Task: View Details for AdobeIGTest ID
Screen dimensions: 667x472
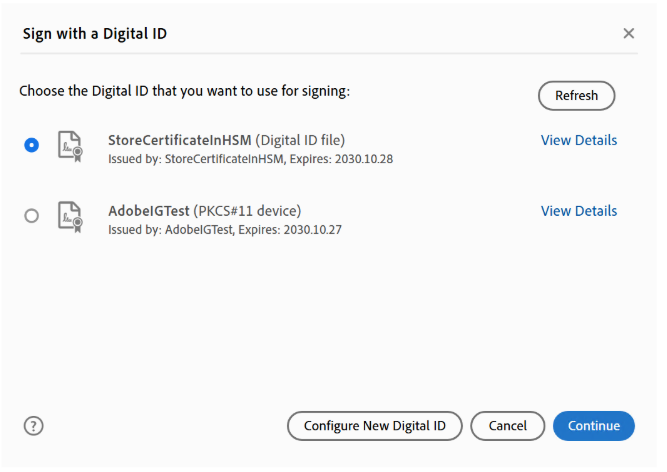Action: click(x=579, y=211)
